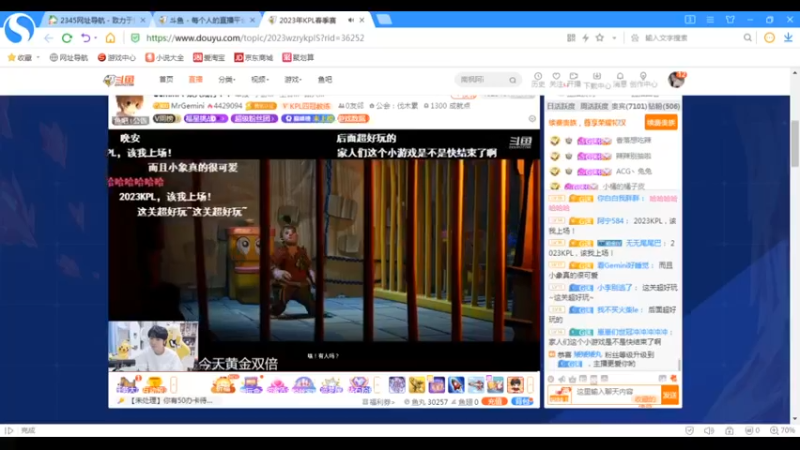Image resolution: width=800 pixels, height=450 pixels.
Task: Click the yellow smiley account icon
Action: coord(769,38)
